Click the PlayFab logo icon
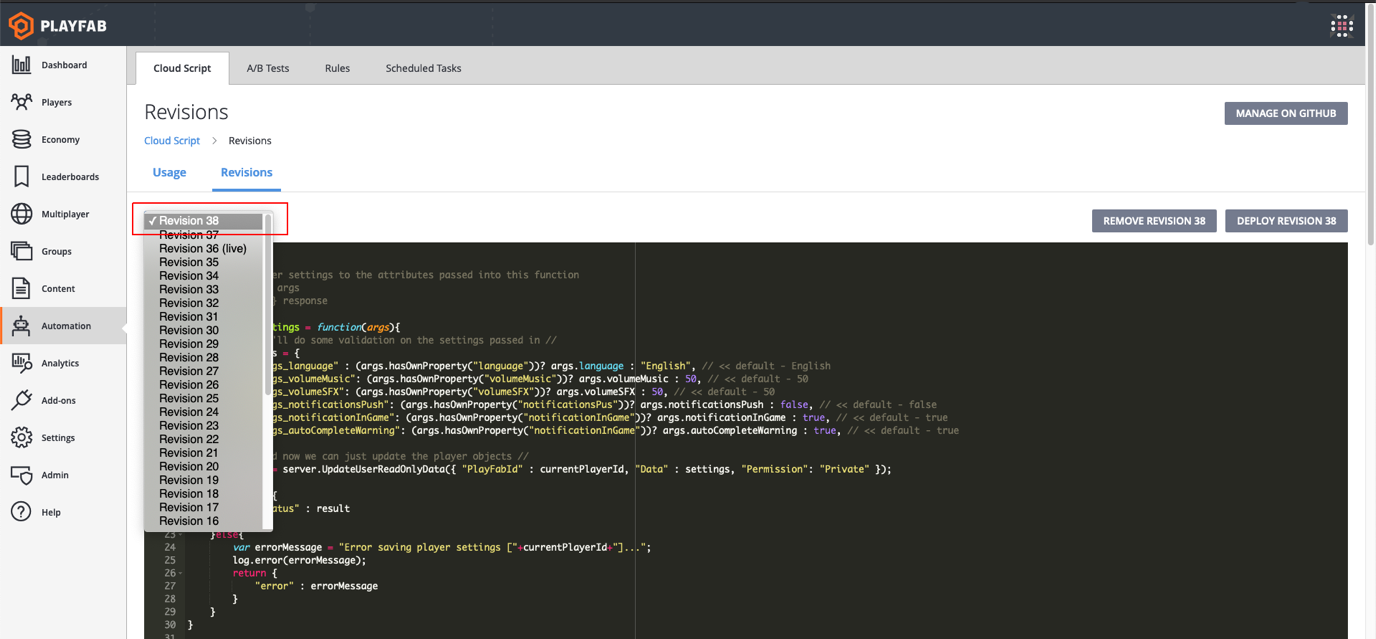 (21, 25)
